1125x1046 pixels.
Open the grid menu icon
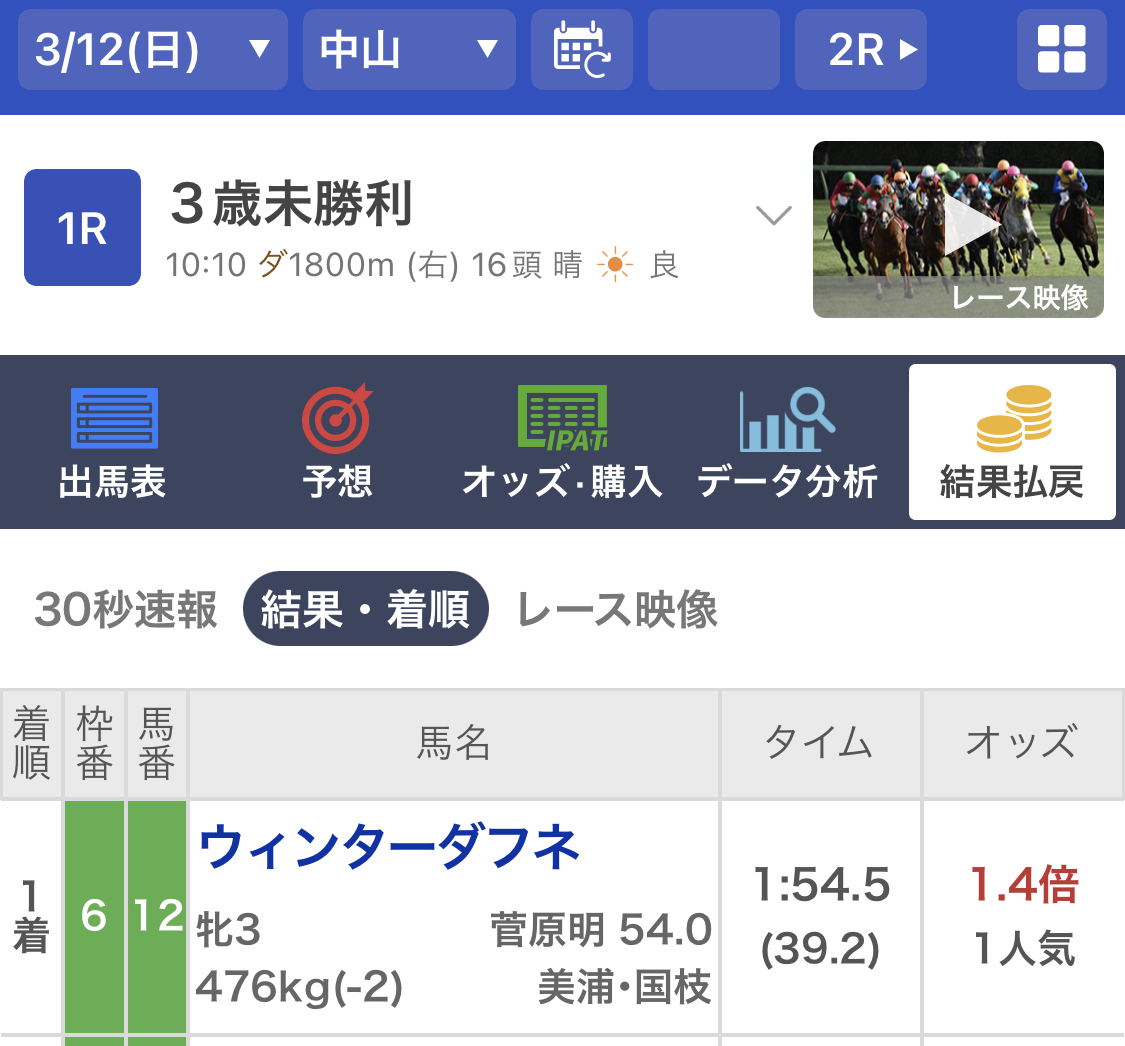1061,50
